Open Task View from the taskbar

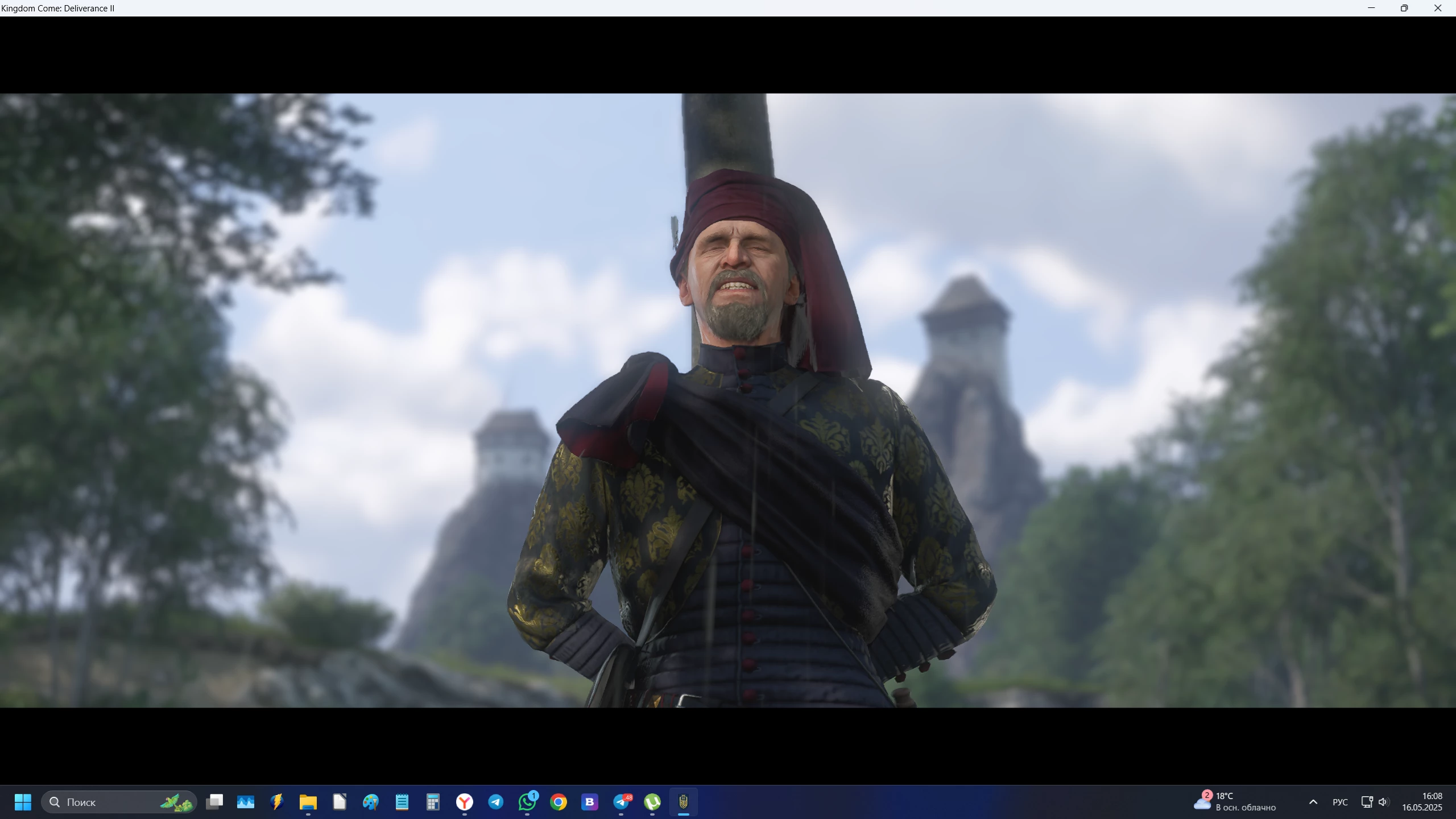[214, 802]
